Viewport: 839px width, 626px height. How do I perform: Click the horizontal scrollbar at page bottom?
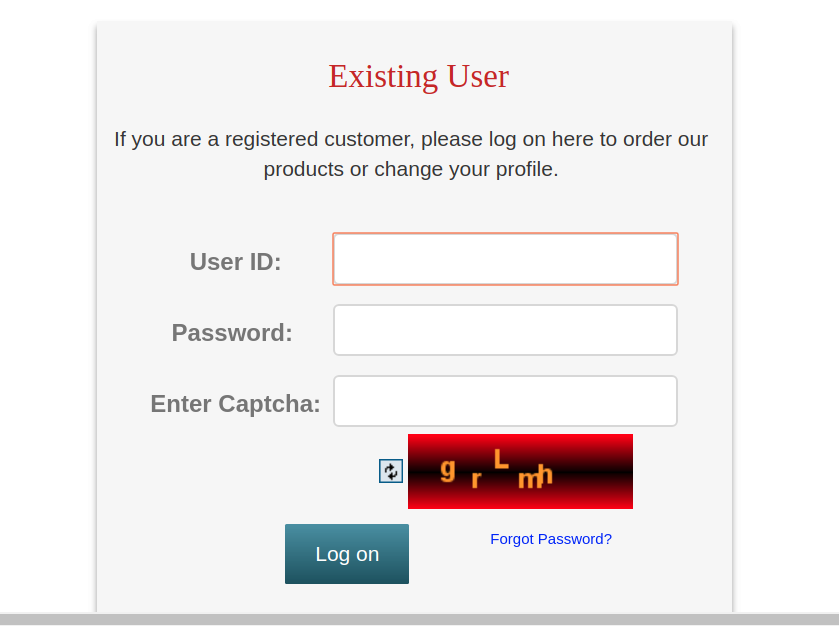(x=419, y=619)
